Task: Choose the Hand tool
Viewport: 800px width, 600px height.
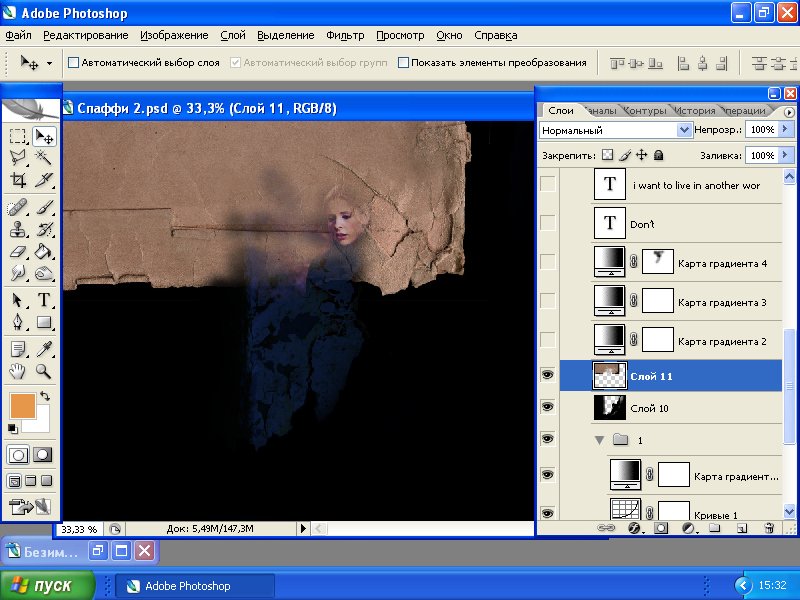Action: pos(18,371)
